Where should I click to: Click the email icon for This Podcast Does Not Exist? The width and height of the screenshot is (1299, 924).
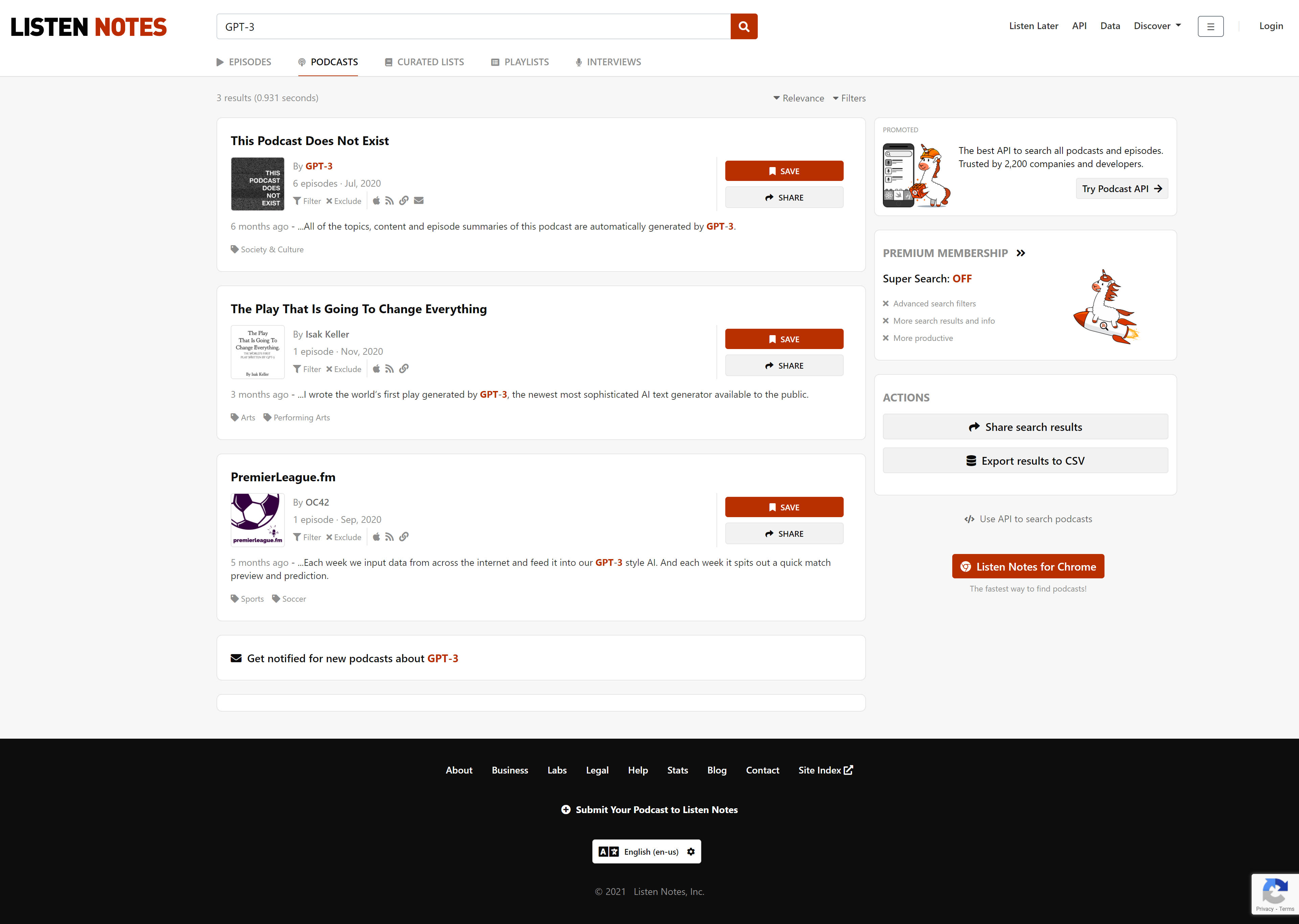419,200
